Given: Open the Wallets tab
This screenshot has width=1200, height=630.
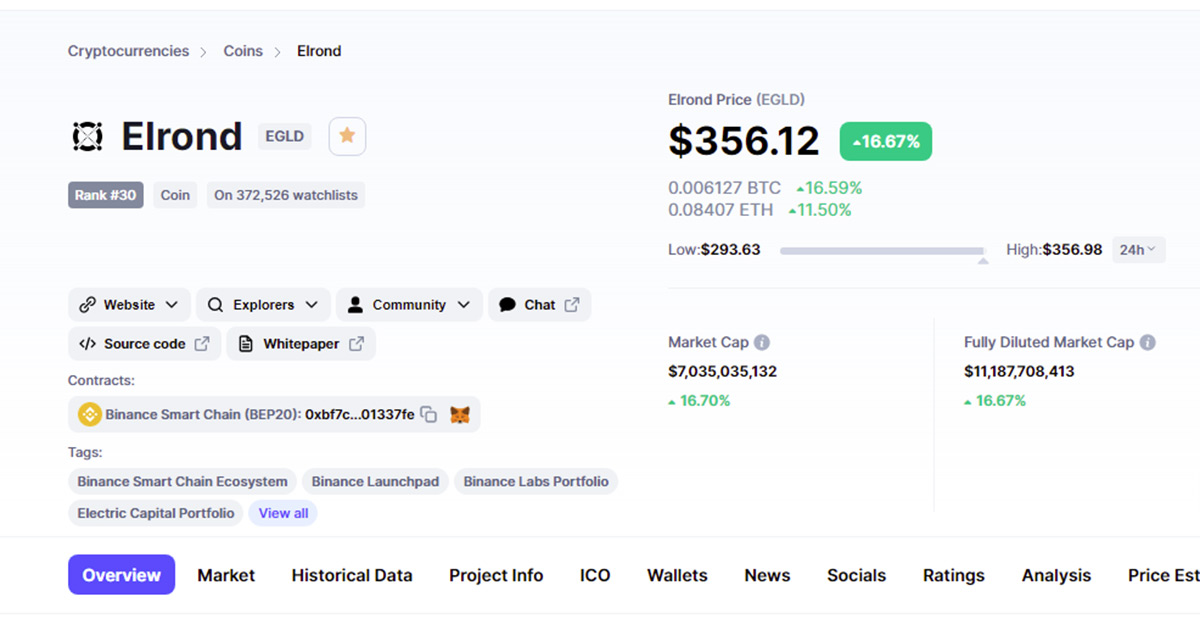Looking at the screenshot, I should pyautogui.click(x=677, y=575).
